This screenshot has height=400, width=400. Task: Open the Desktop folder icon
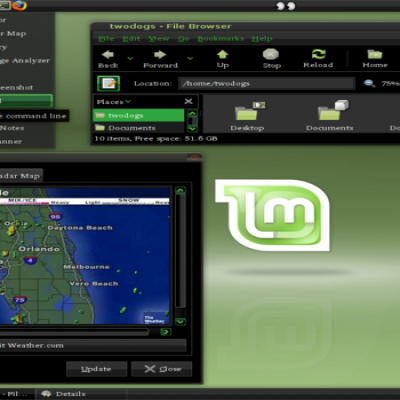[x=247, y=116]
